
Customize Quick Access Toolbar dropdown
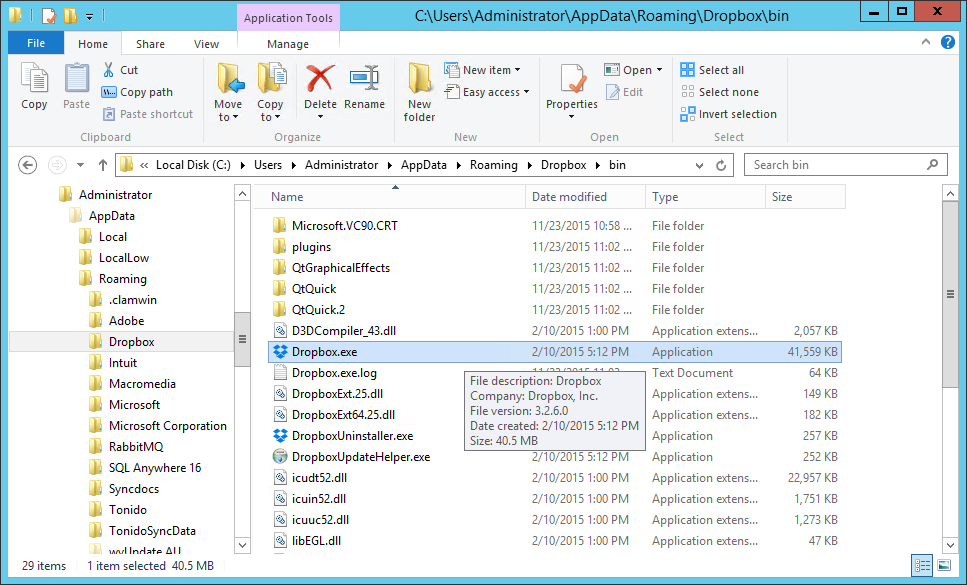tap(89, 17)
